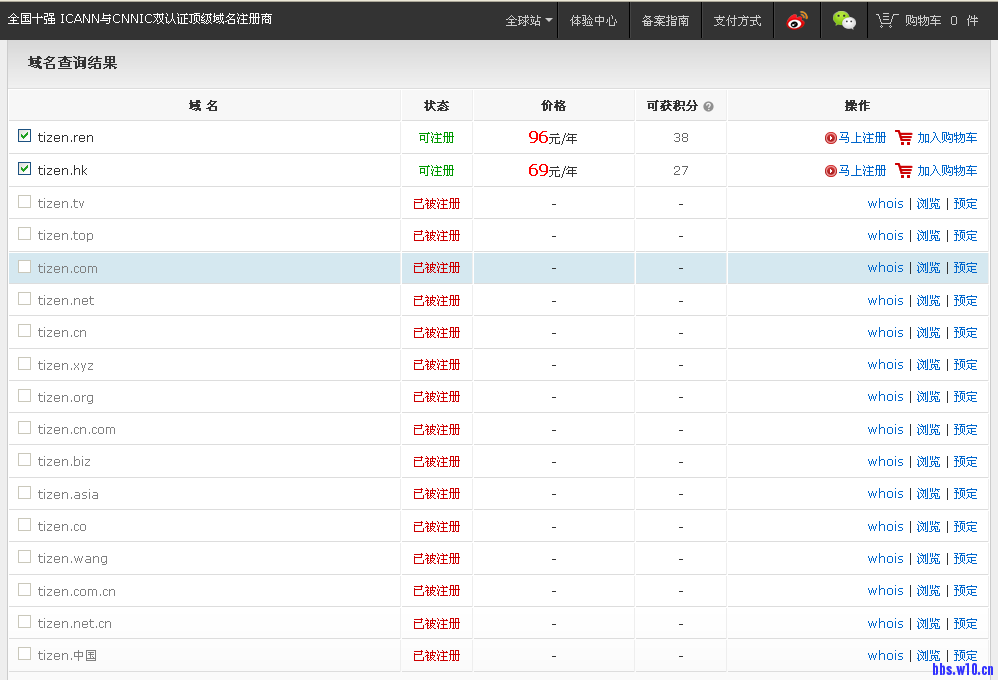Open the Weibo icon in header
Image resolution: width=998 pixels, height=680 pixels.
797,20
